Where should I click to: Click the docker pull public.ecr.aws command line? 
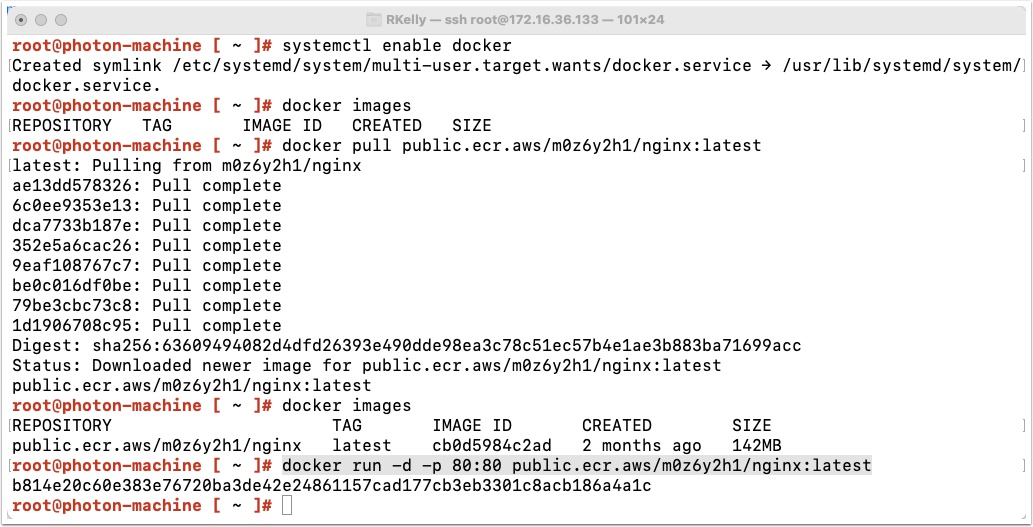coord(521,146)
